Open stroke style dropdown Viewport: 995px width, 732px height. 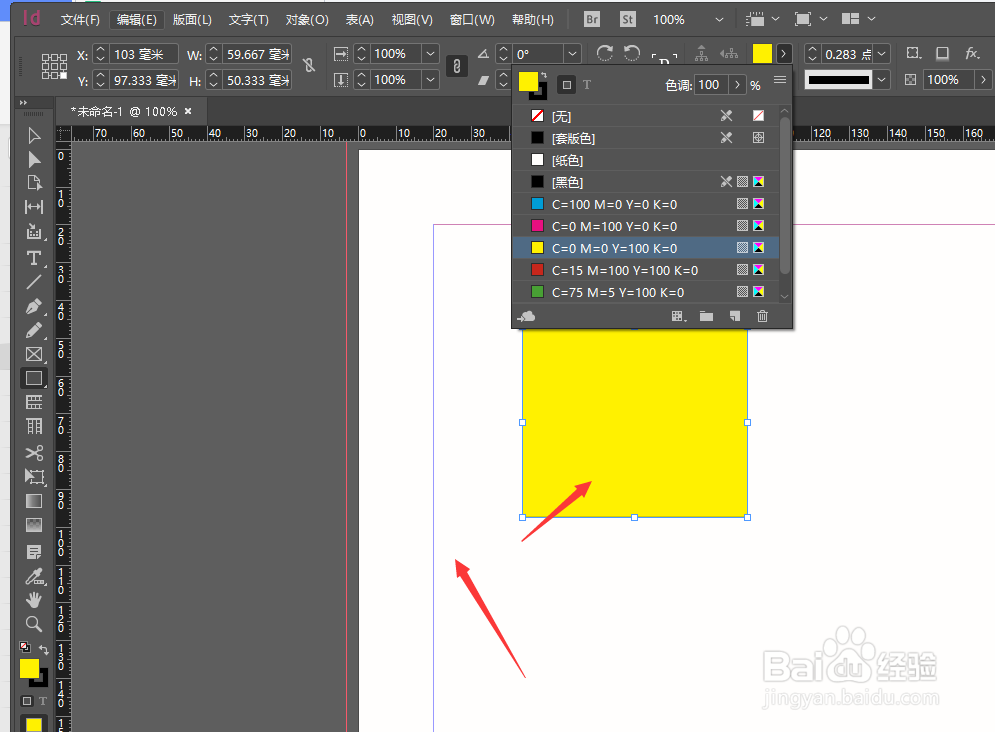coord(882,80)
